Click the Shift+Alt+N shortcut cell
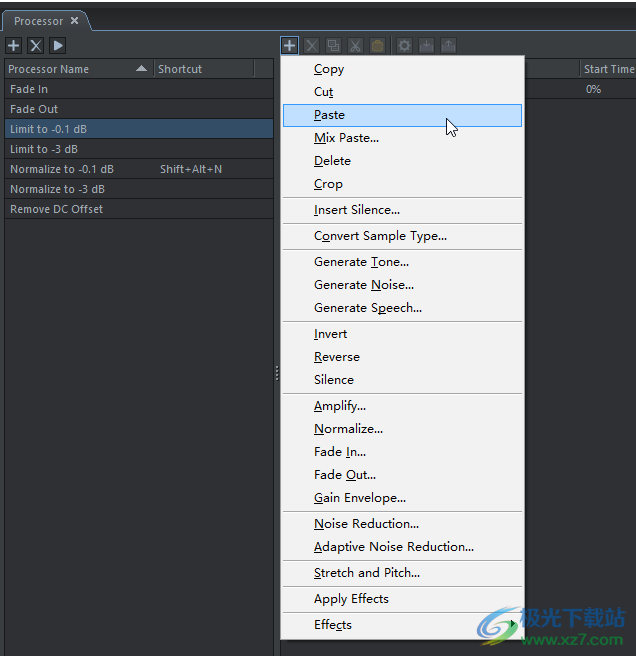This screenshot has width=636, height=656. [x=191, y=169]
